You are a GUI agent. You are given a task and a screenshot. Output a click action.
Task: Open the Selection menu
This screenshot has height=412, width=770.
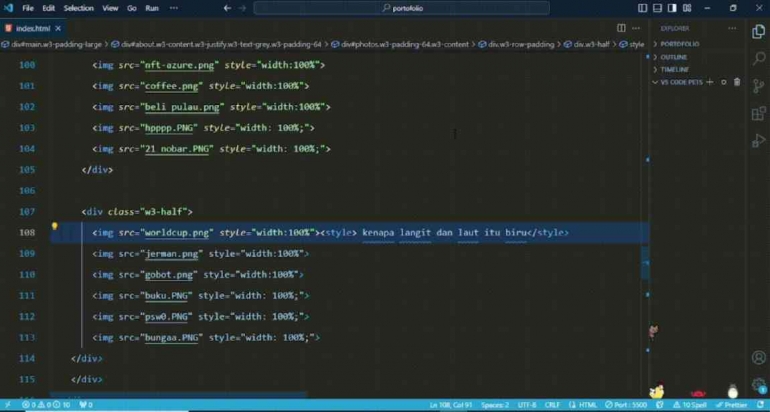(x=79, y=8)
